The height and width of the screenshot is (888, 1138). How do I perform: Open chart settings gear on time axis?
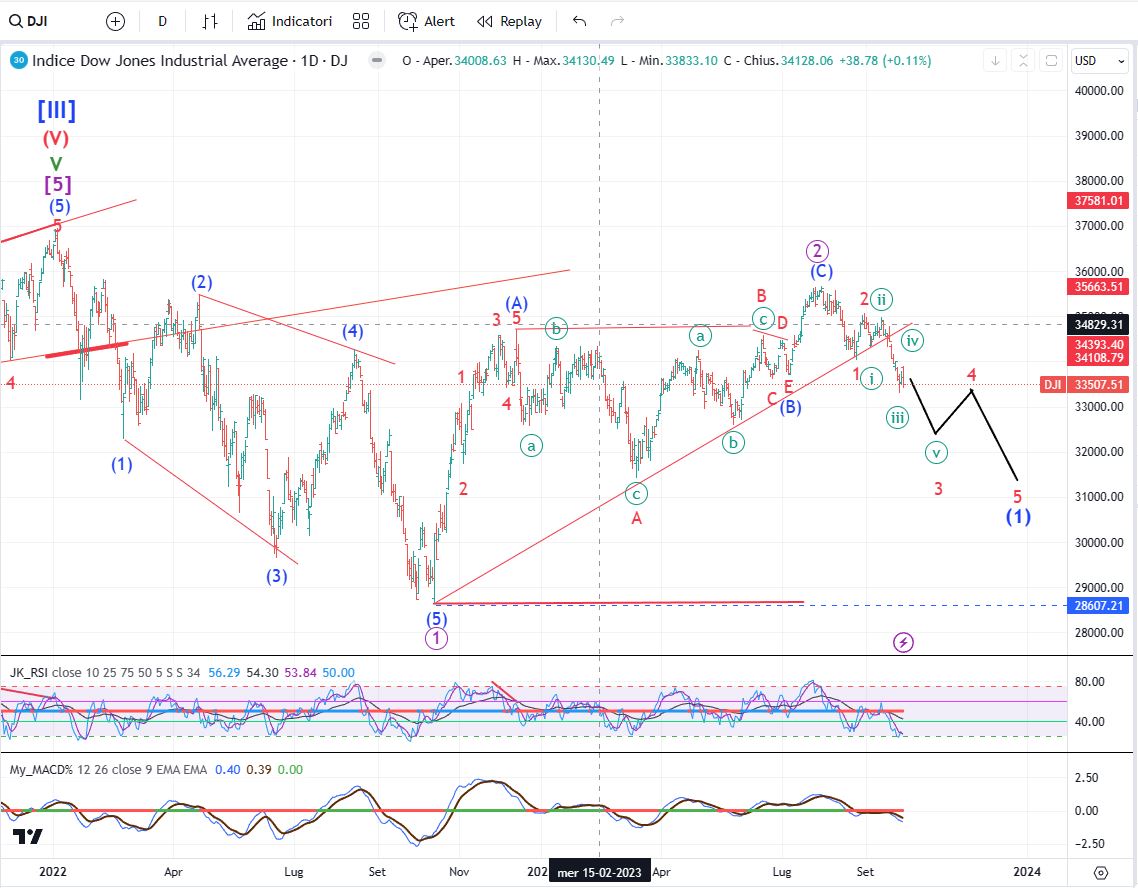1101,871
